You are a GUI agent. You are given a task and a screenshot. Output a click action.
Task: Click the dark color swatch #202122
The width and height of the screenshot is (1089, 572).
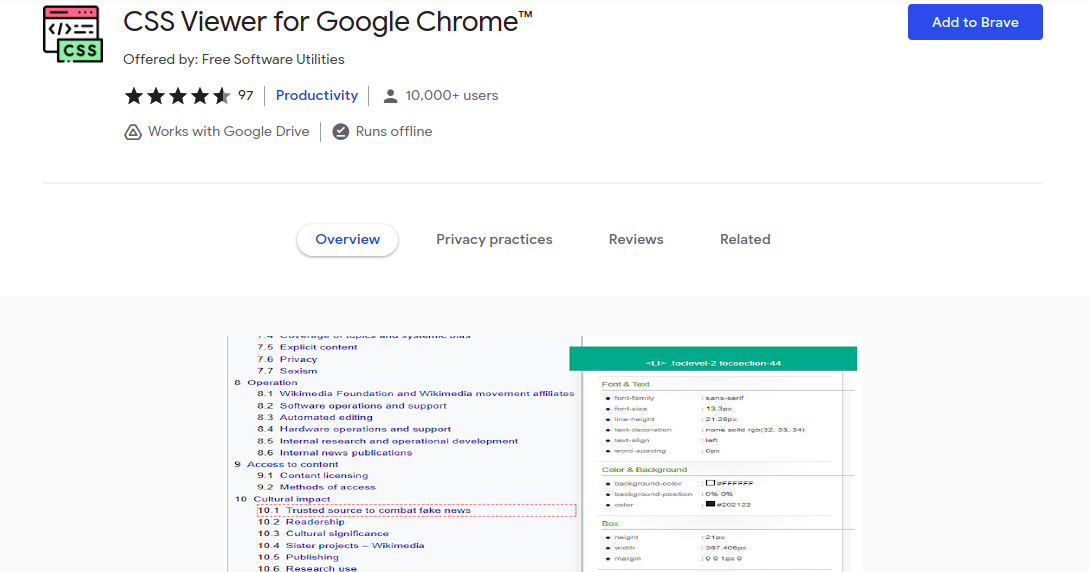click(710, 504)
